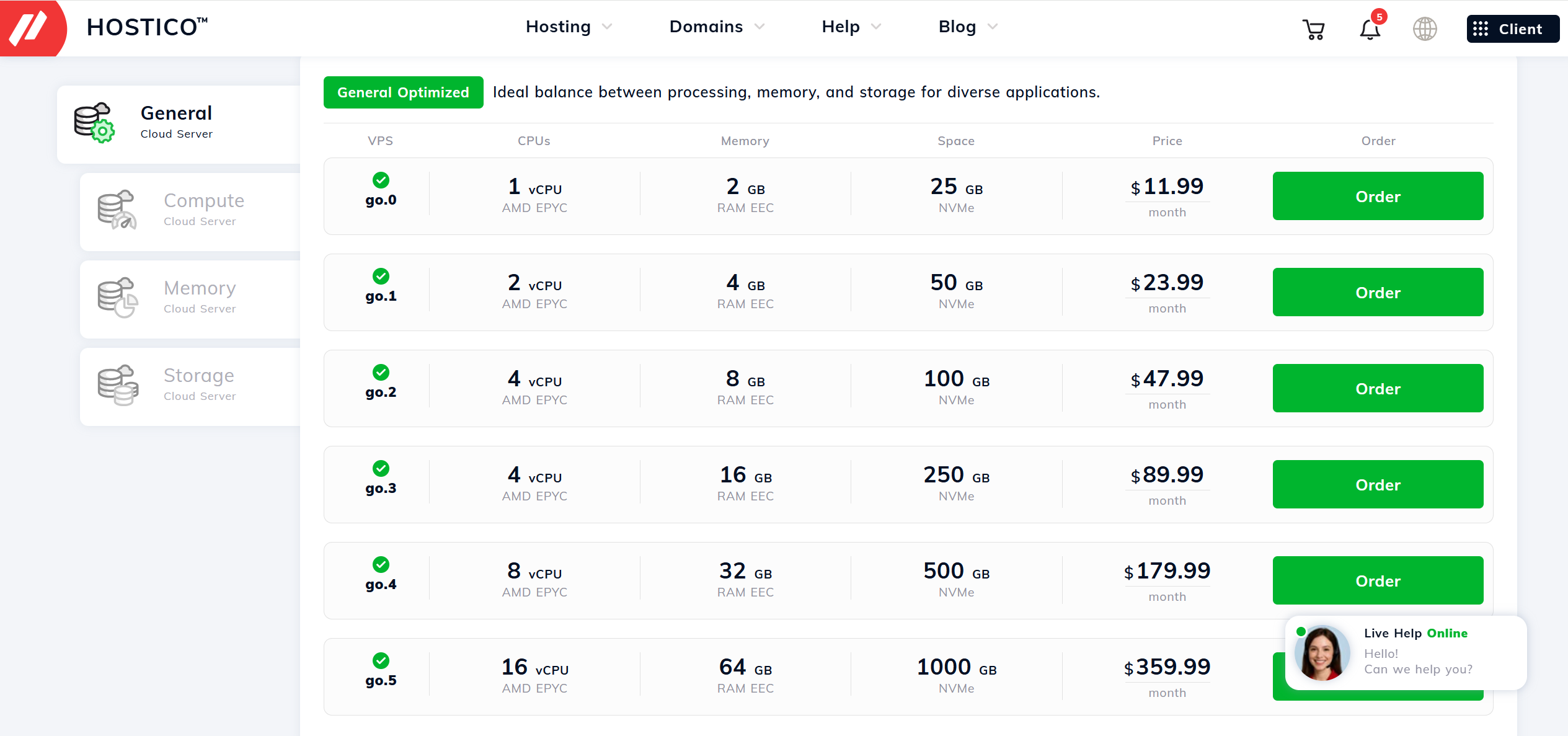Order the go.0 plan at $11.99
The width and height of the screenshot is (1568, 736).
[x=1378, y=196]
